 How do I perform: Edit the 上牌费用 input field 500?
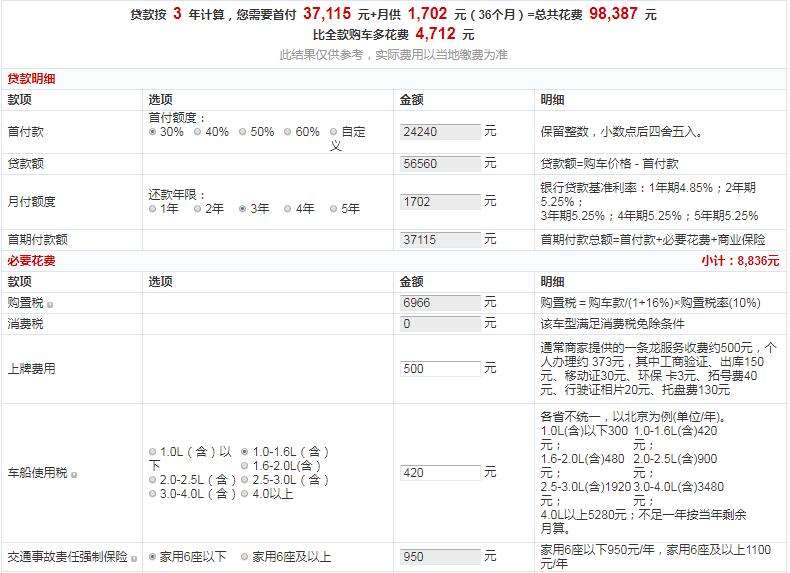click(x=440, y=369)
